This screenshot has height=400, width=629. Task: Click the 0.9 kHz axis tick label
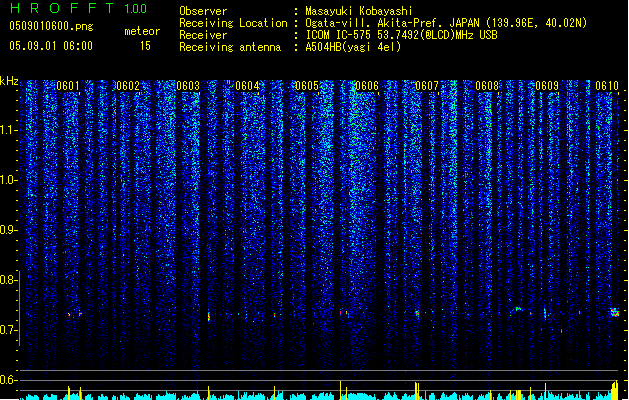coord(8,230)
